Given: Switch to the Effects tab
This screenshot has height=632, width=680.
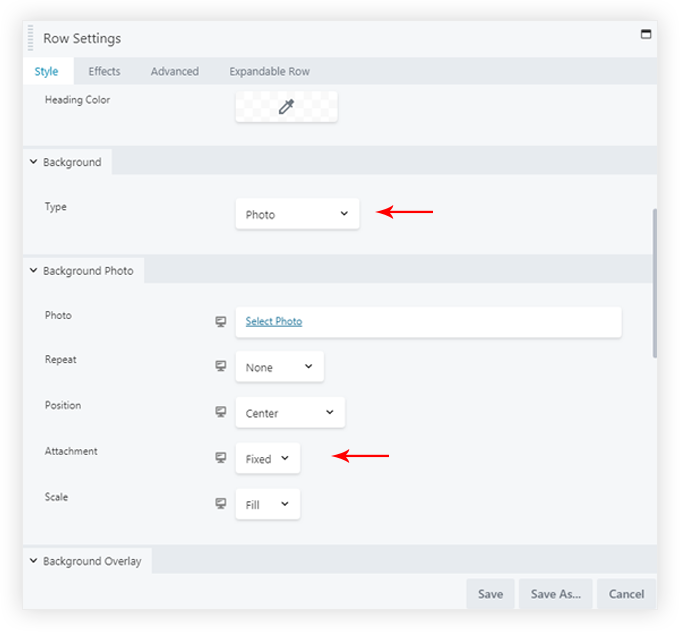Looking at the screenshot, I should click(104, 71).
